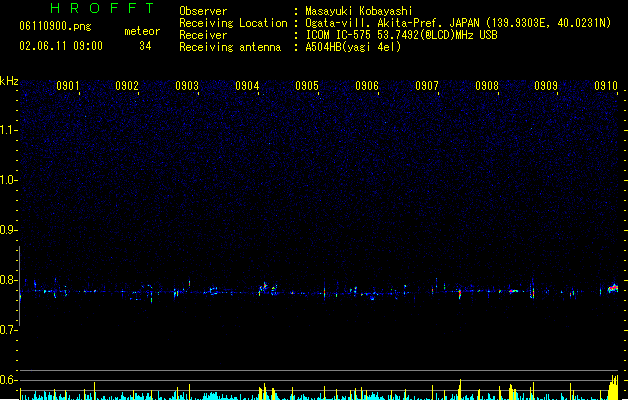Click the 0.8 frequency axis label
The width and height of the screenshot is (629, 400).
(8, 280)
